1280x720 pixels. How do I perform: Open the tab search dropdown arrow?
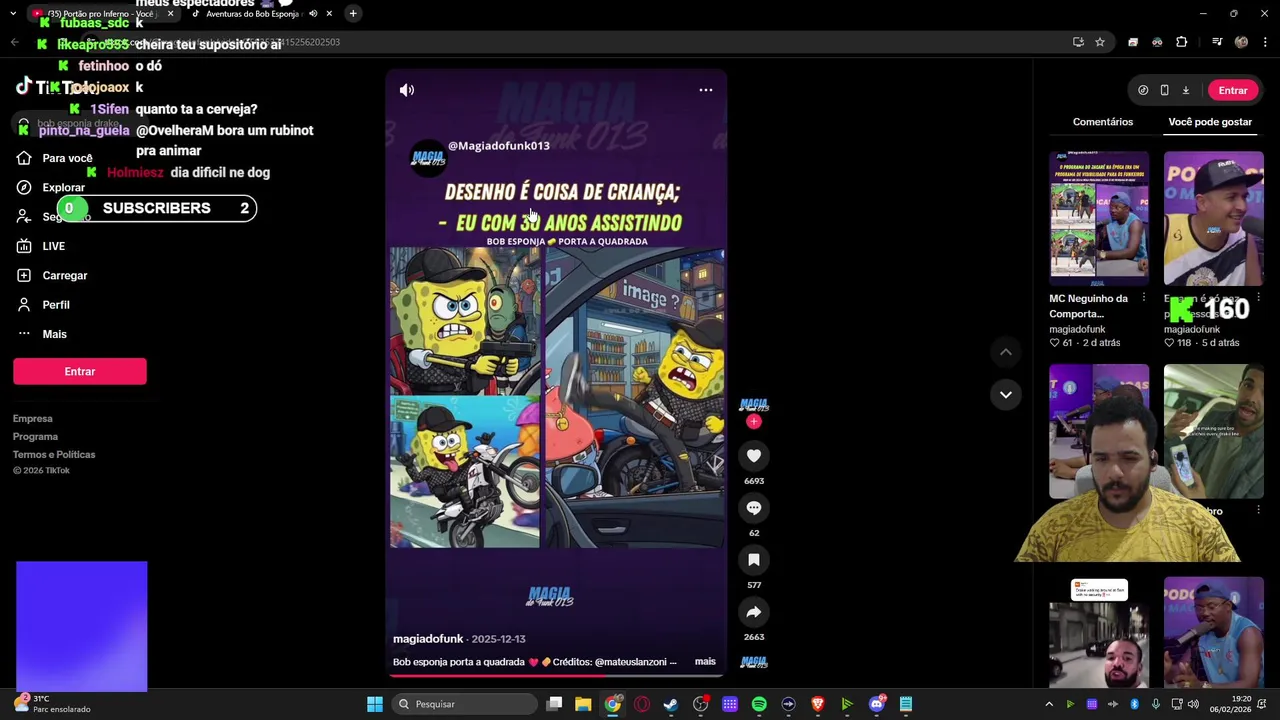tap(13, 14)
